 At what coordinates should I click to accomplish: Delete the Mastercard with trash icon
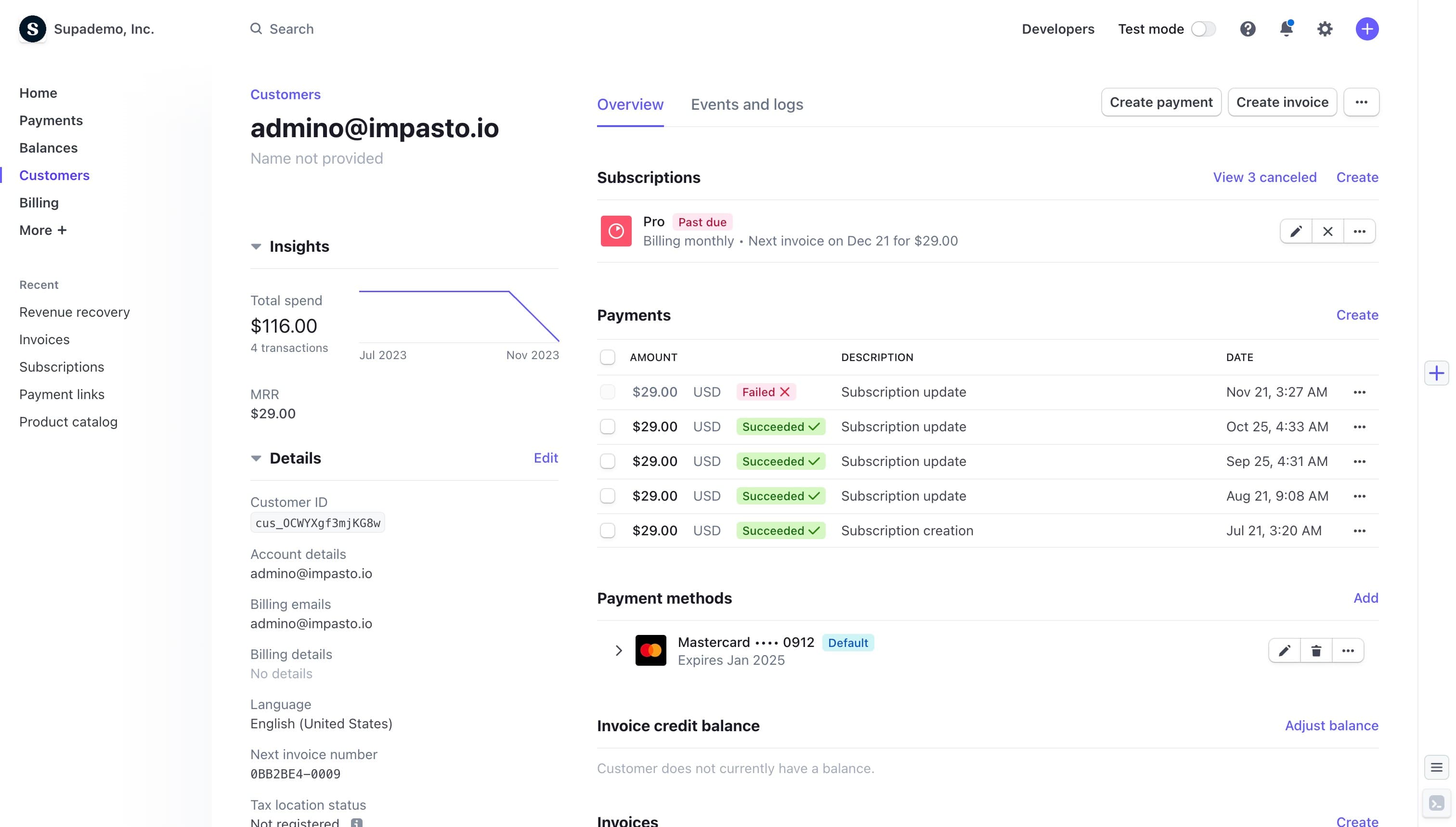(1316, 650)
